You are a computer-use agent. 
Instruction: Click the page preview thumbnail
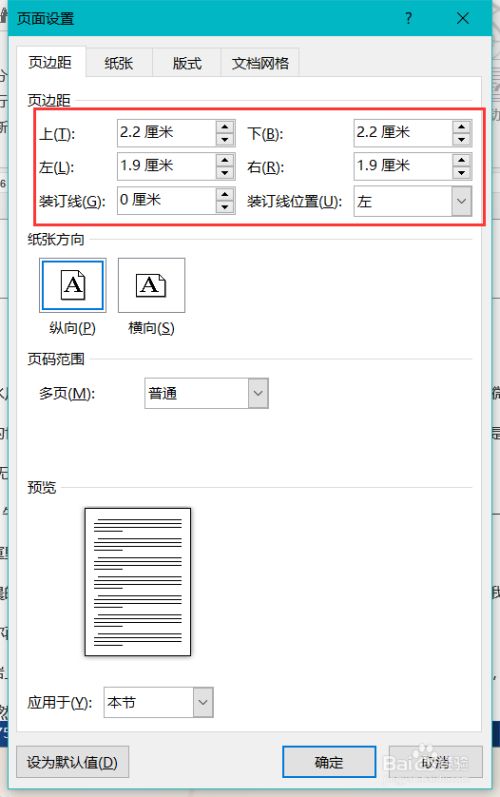pos(138,581)
